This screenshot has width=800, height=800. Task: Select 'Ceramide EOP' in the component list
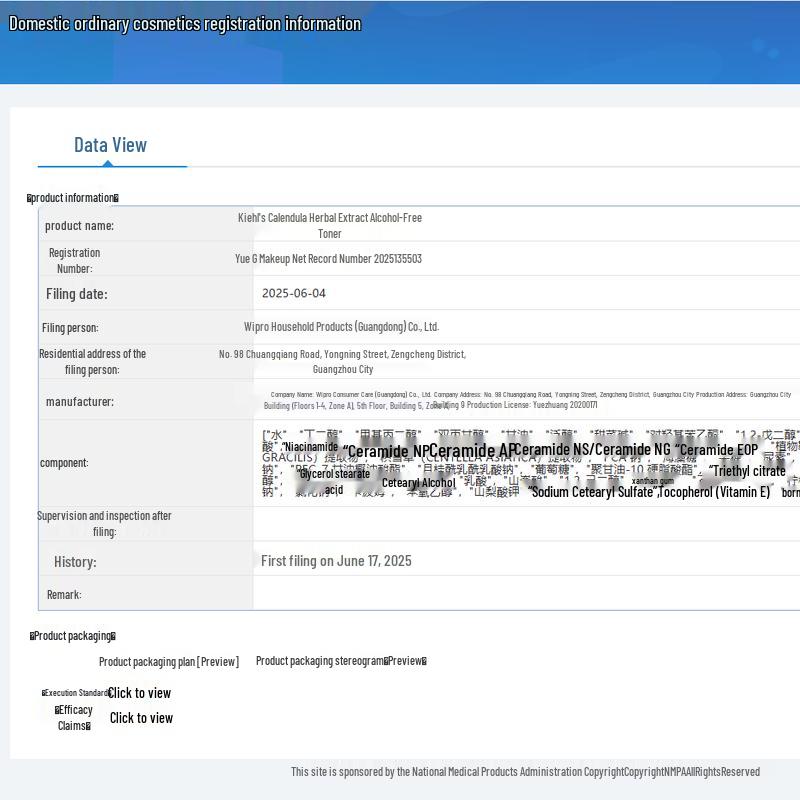(x=717, y=449)
